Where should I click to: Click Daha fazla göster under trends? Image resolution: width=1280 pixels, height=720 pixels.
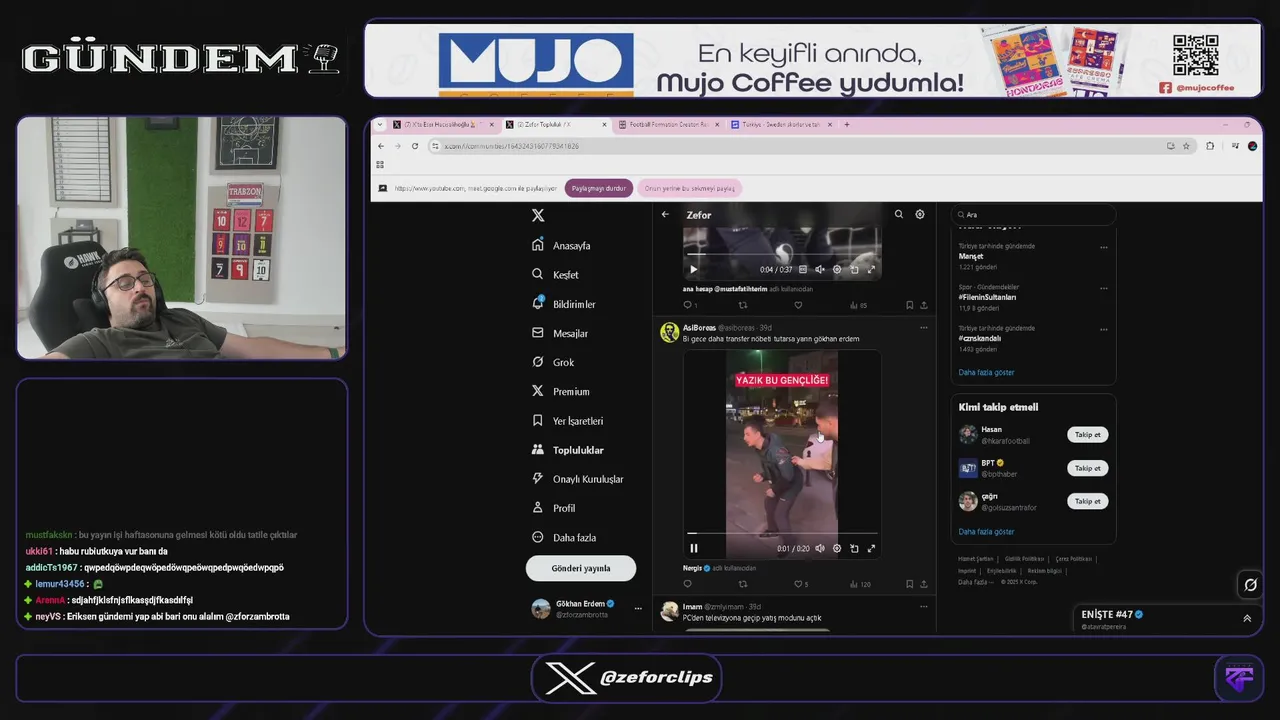click(x=986, y=372)
